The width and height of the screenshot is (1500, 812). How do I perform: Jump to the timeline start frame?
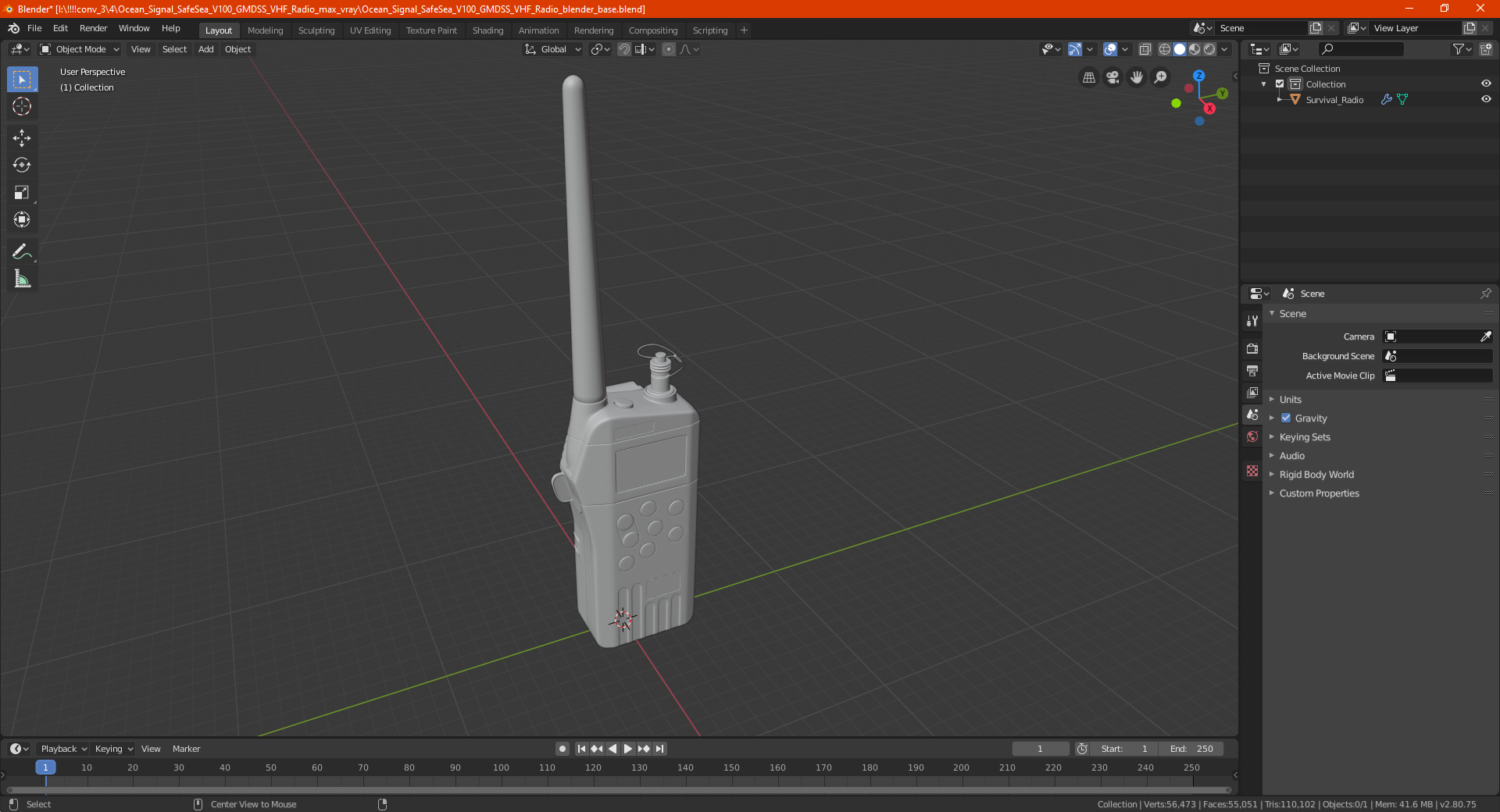581,749
